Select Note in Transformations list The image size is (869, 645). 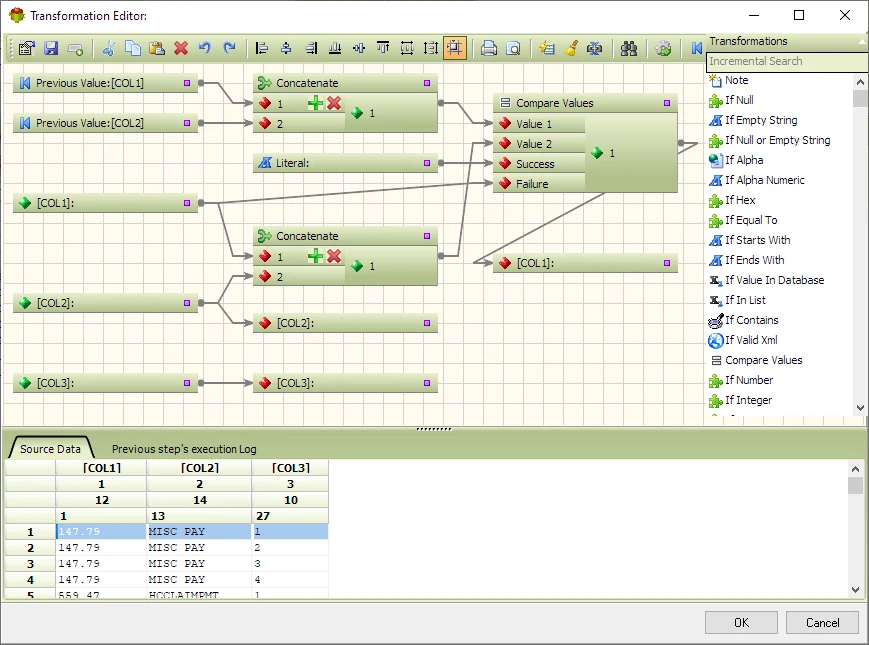(x=736, y=80)
